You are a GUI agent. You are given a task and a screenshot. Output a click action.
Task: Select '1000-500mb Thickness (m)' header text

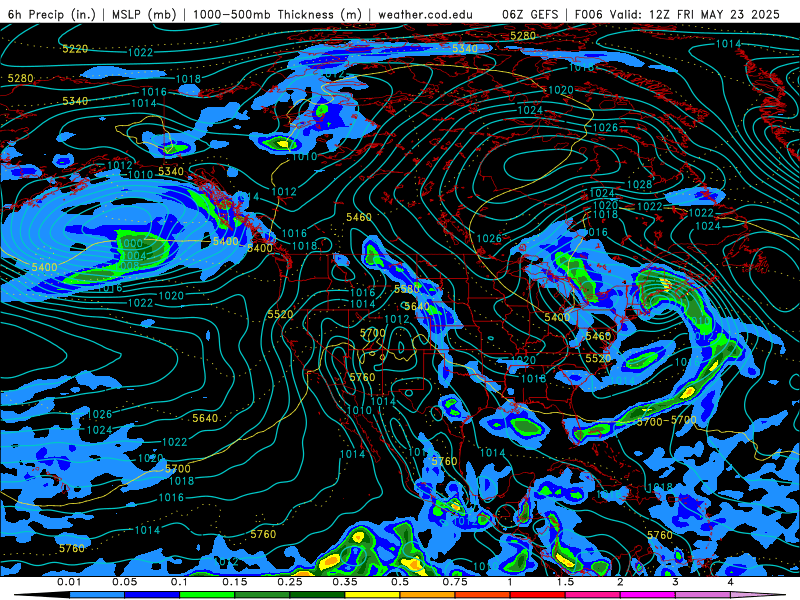(x=278, y=14)
